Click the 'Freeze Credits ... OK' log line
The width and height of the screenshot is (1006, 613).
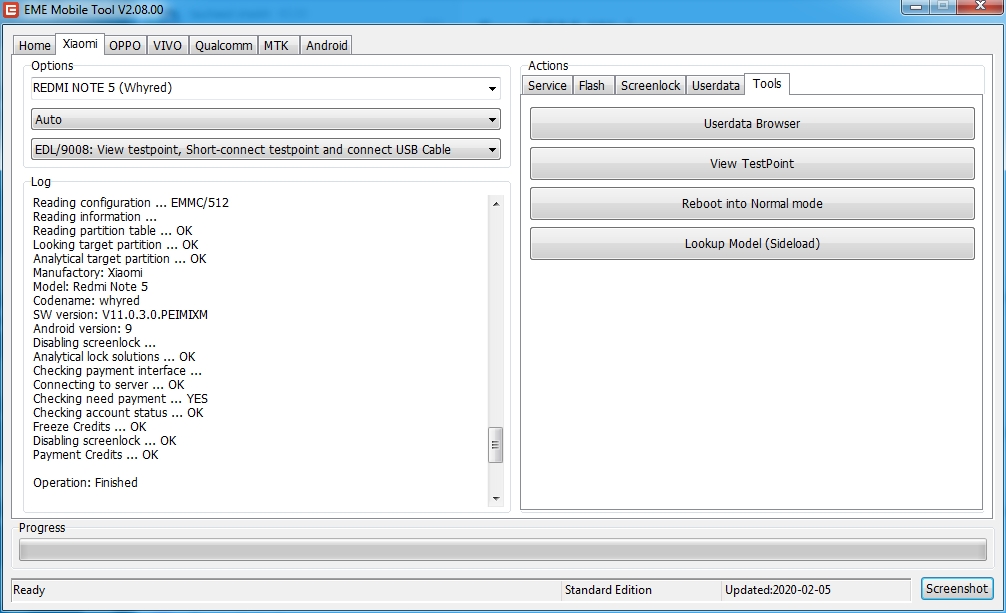point(90,427)
